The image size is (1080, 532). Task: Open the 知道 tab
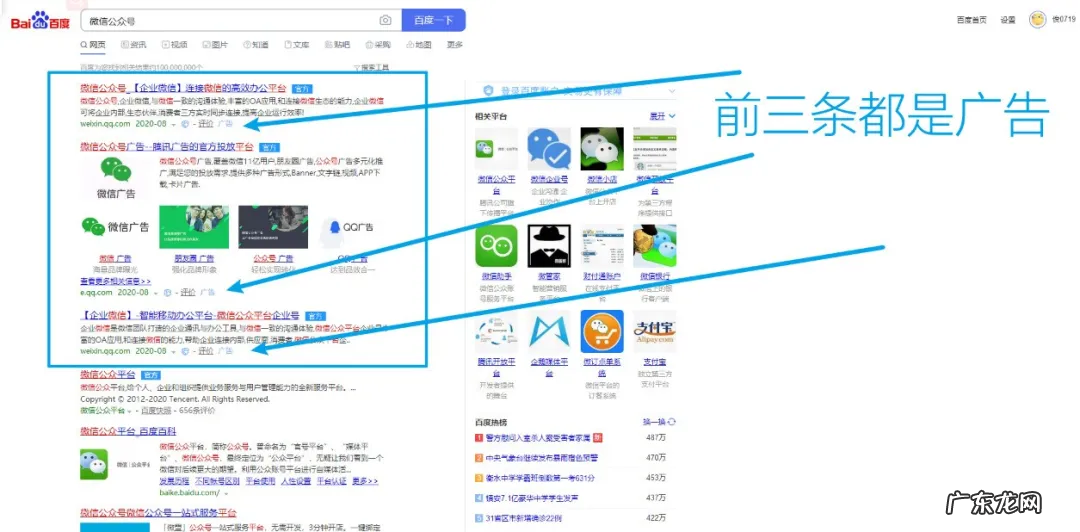tap(256, 45)
